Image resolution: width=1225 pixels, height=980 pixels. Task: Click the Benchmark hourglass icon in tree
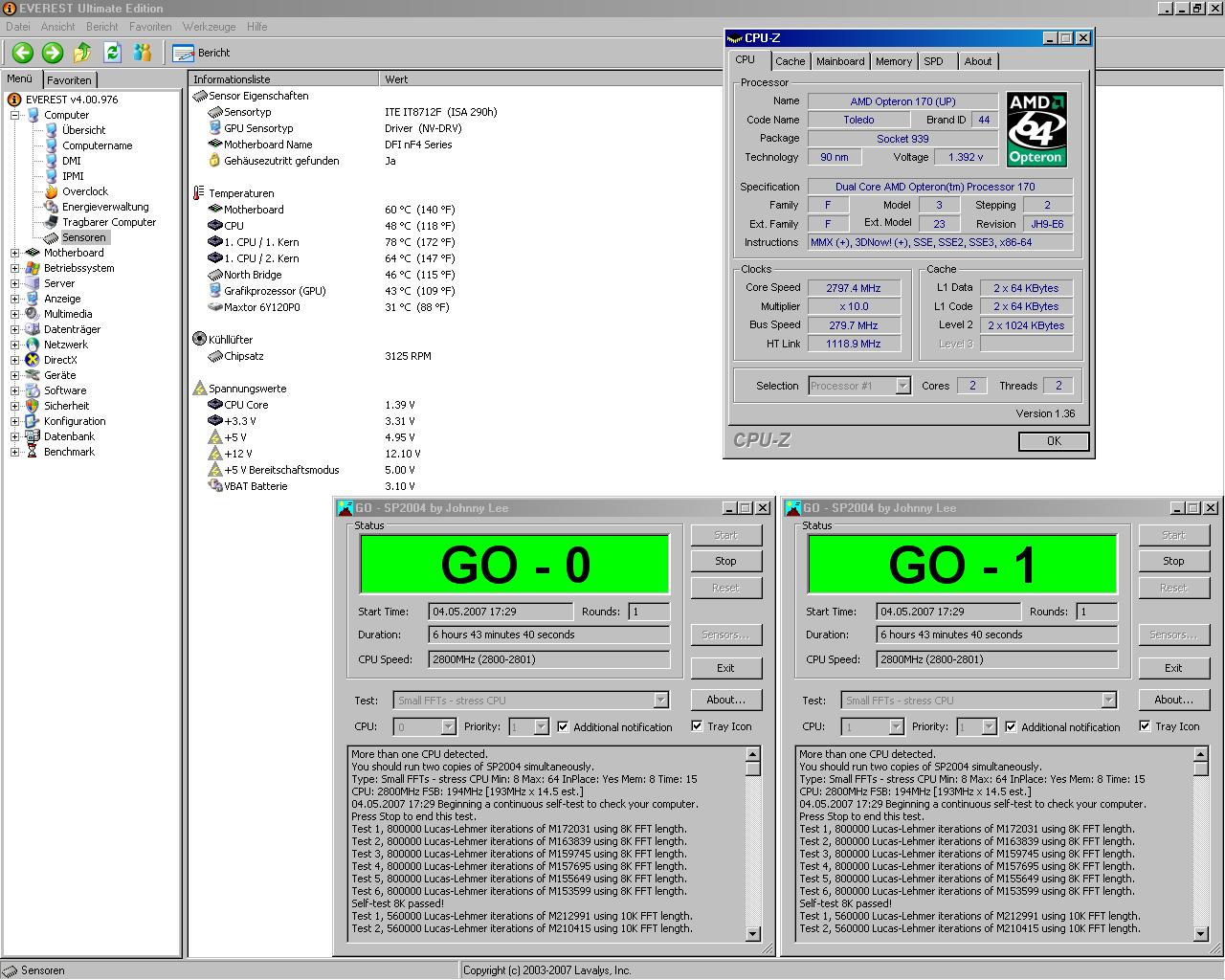33,452
